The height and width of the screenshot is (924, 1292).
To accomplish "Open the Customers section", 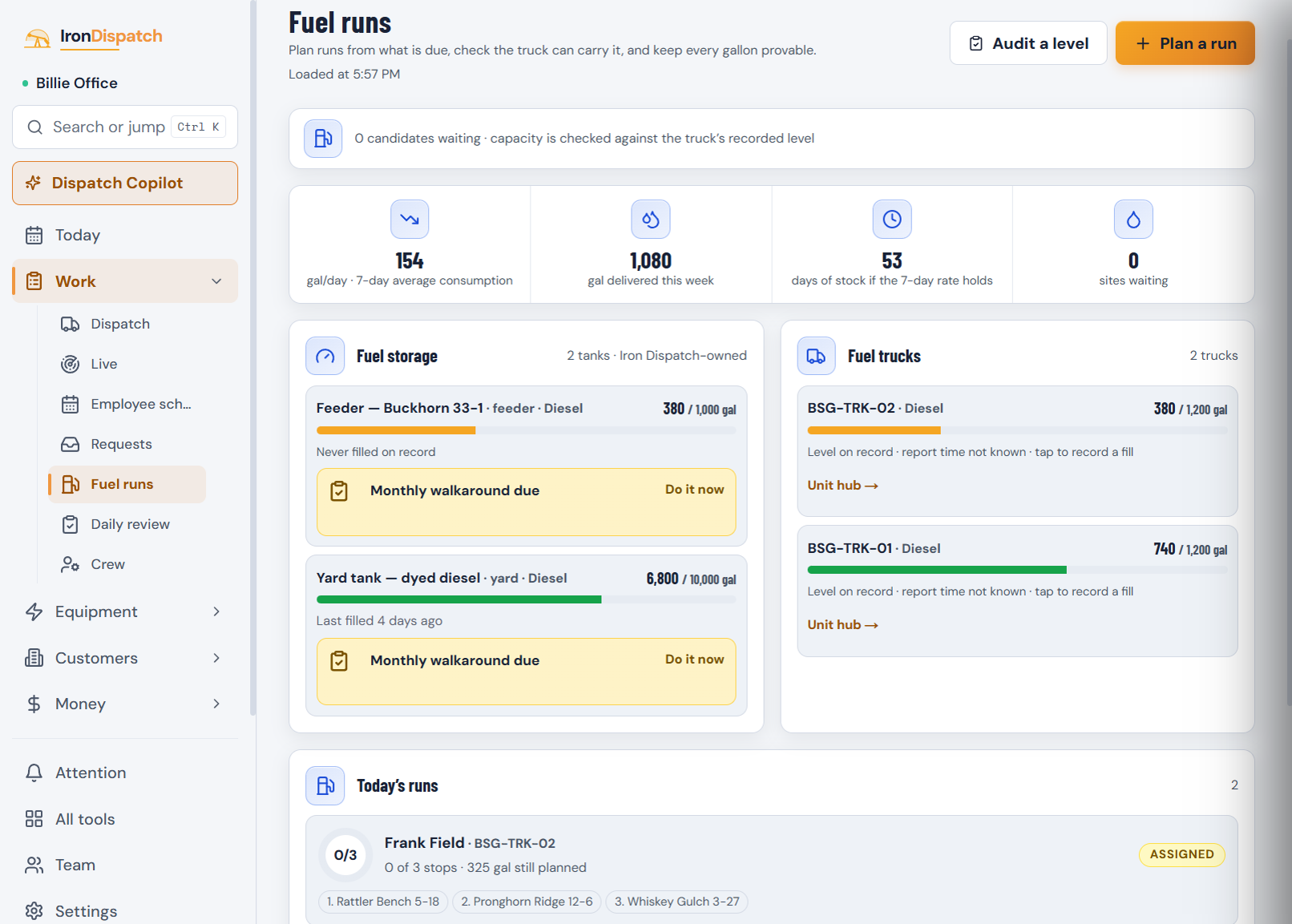I will coord(125,658).
